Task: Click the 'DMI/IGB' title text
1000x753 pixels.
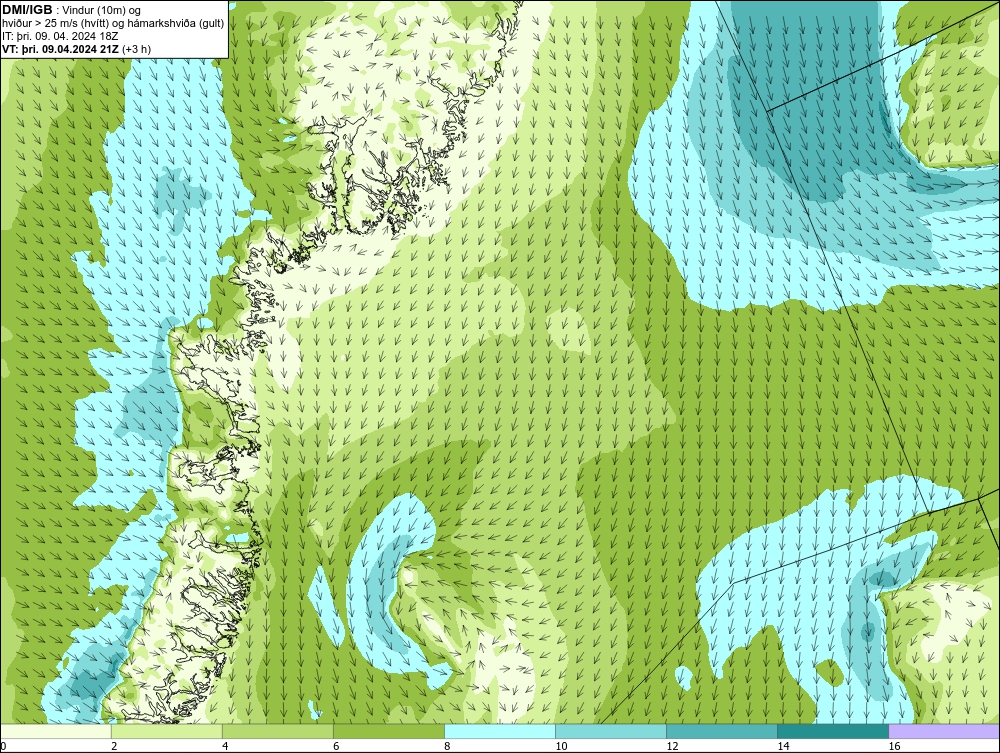Action: (x=27, y=10)
